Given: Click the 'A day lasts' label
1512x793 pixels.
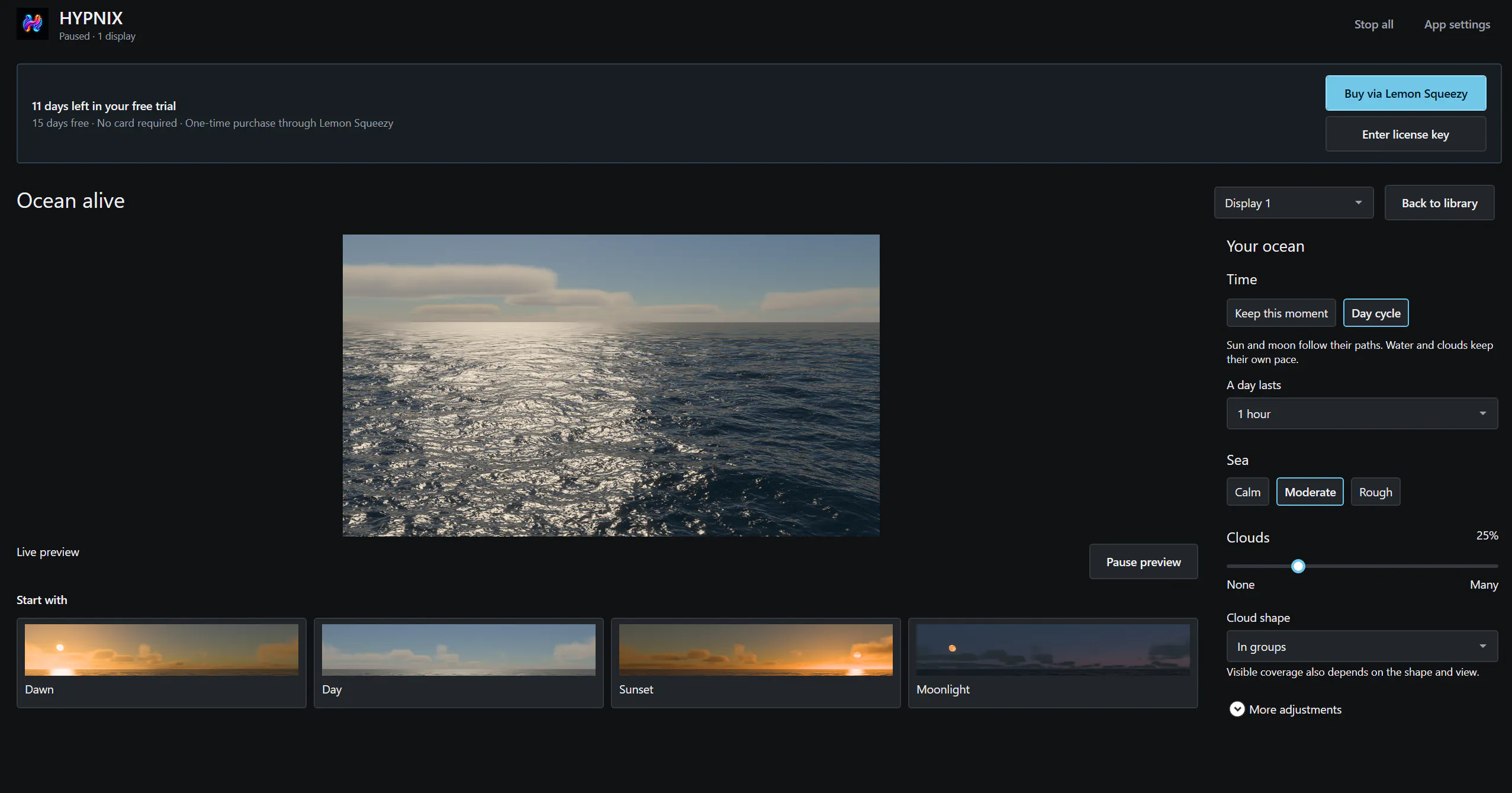Looking at the screenshot, I should coord(1253,385).
